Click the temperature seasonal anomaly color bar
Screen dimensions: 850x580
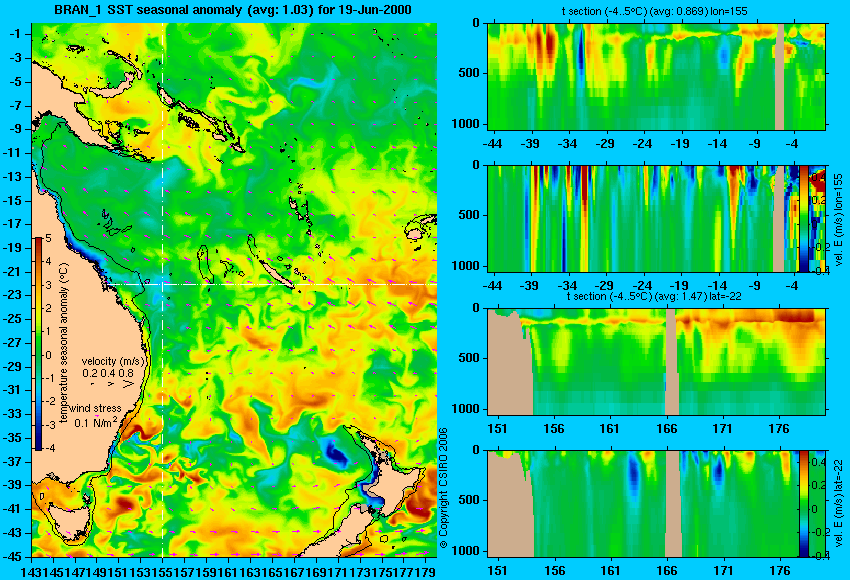coord(38,344)
